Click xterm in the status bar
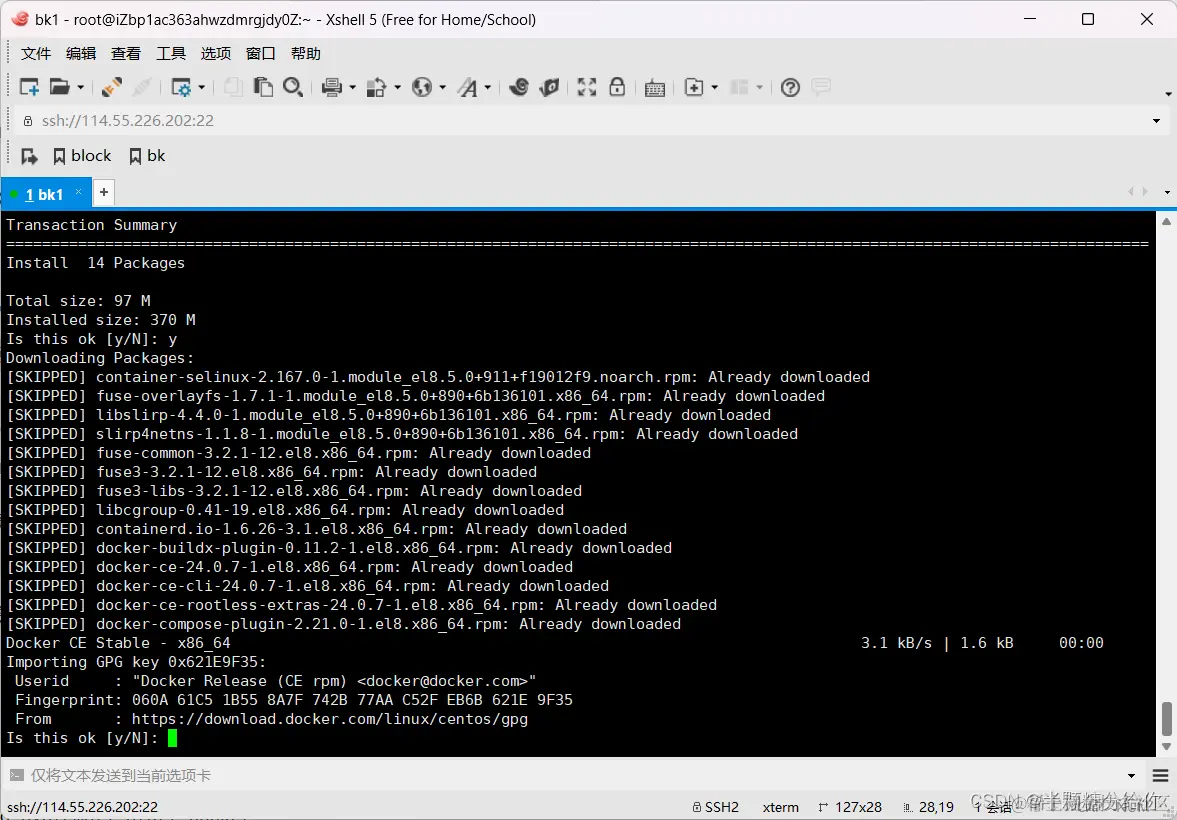The image size is (1177, 820). 781,807
